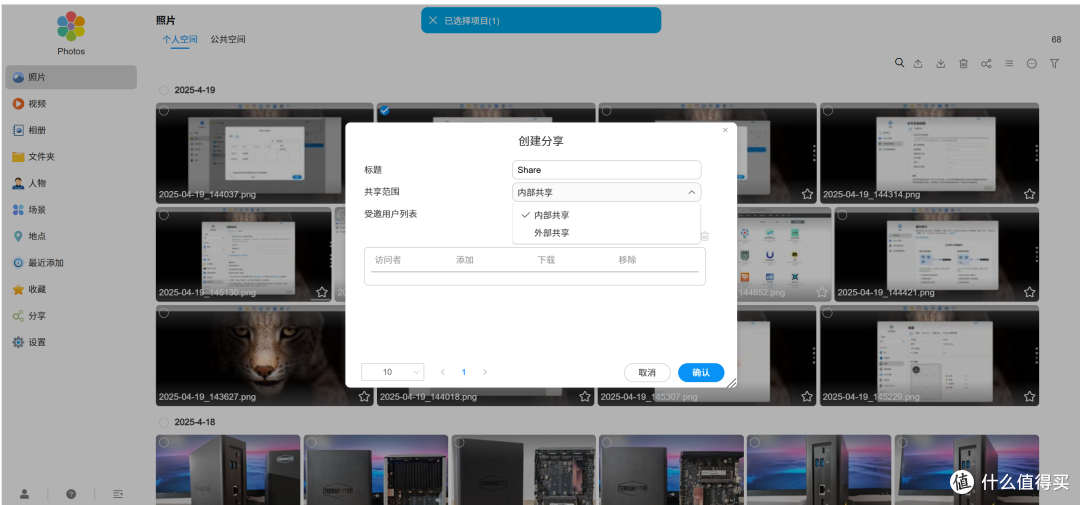
Task: Choose 外部共享 option
Action: (x=606, y=233)
